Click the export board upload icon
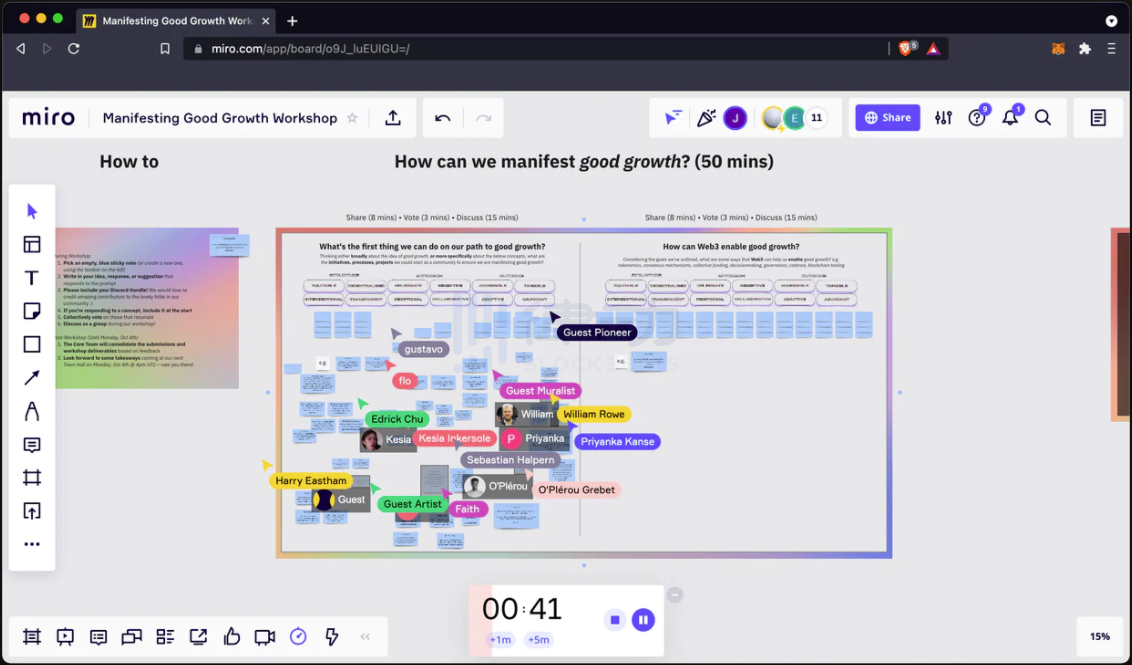Viewport: 1132px width, 665px height. coord(393,118)
